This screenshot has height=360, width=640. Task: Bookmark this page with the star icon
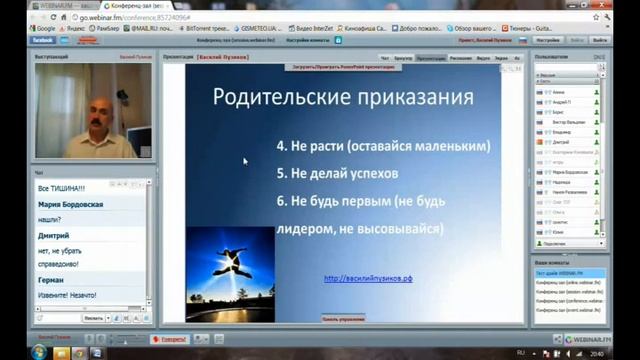[596, 17]
